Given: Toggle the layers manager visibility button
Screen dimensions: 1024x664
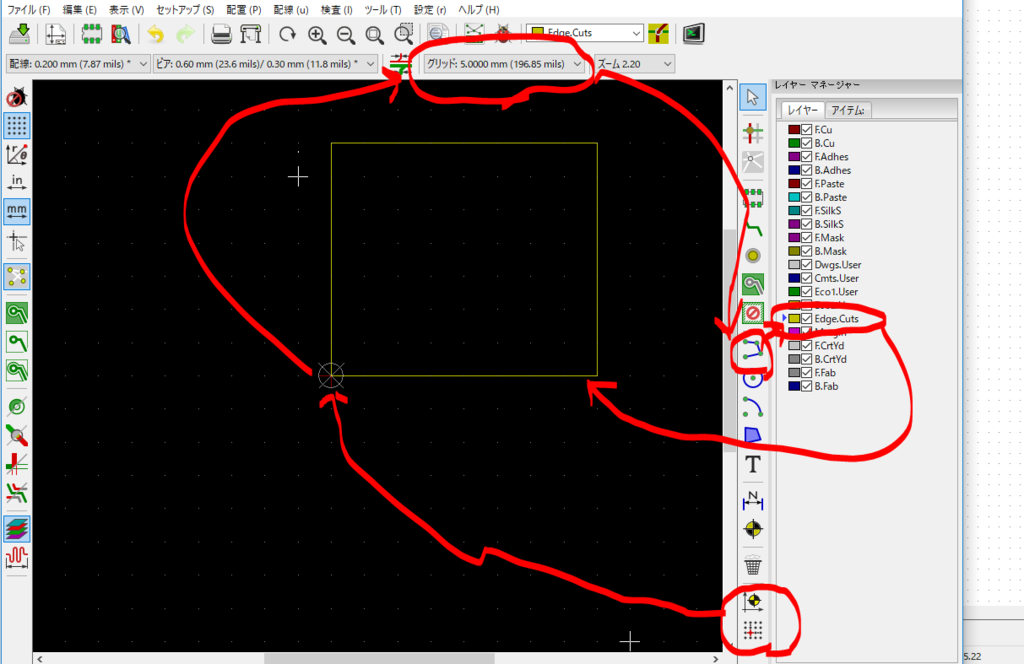Looking at the screenshot, I should point(16,529).
